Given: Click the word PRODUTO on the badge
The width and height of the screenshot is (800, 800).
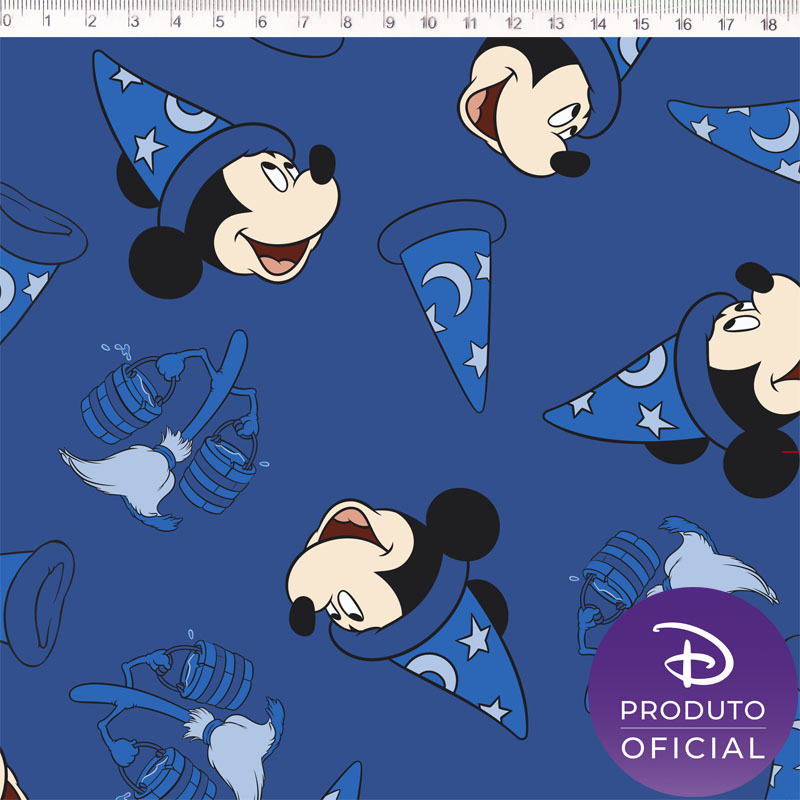Looking at the screenshot, I should point(692,710).
